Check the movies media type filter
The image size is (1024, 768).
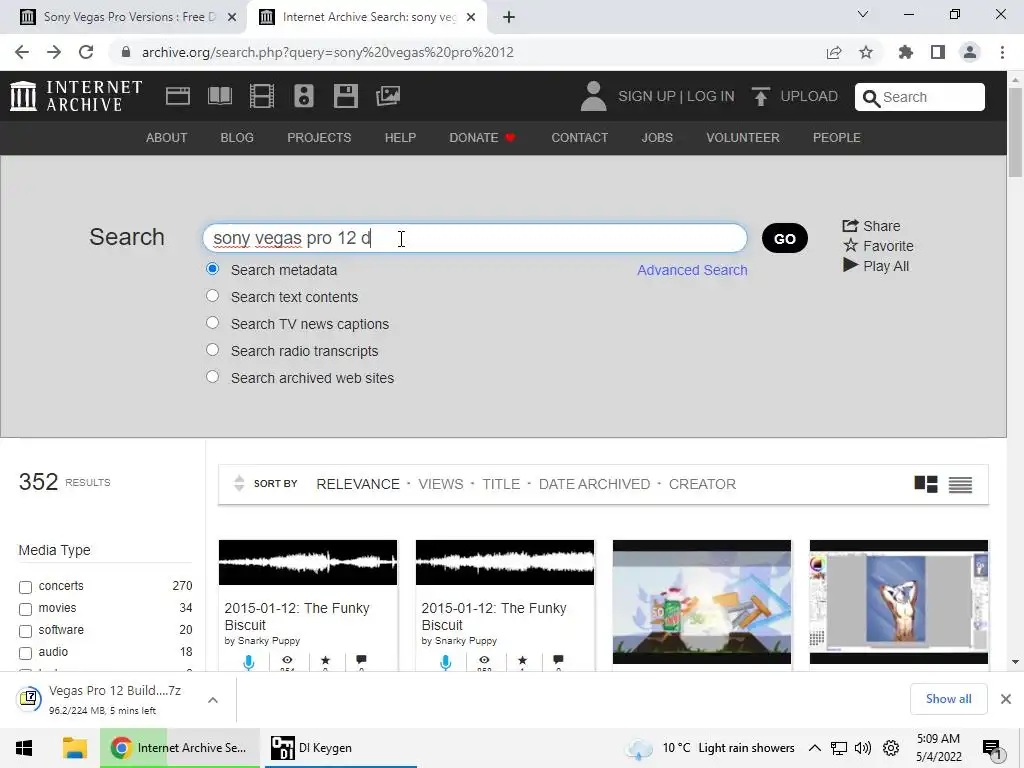point(25,609)
